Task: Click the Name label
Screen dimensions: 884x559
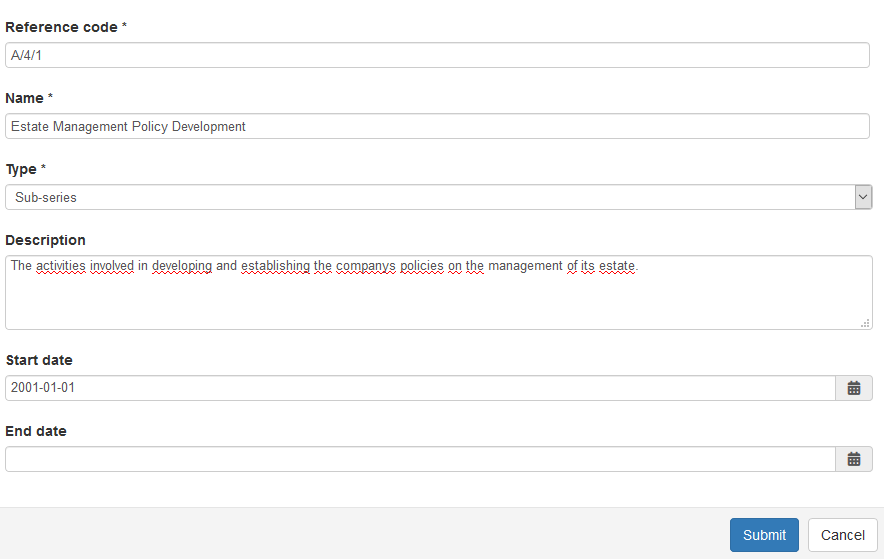Action: [24, 98]
